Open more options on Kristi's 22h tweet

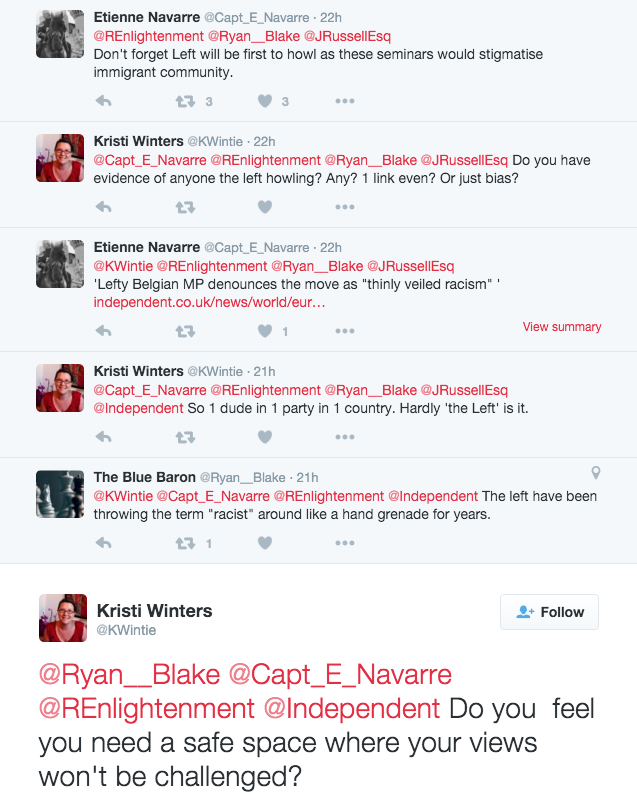(x=345, y=207)
